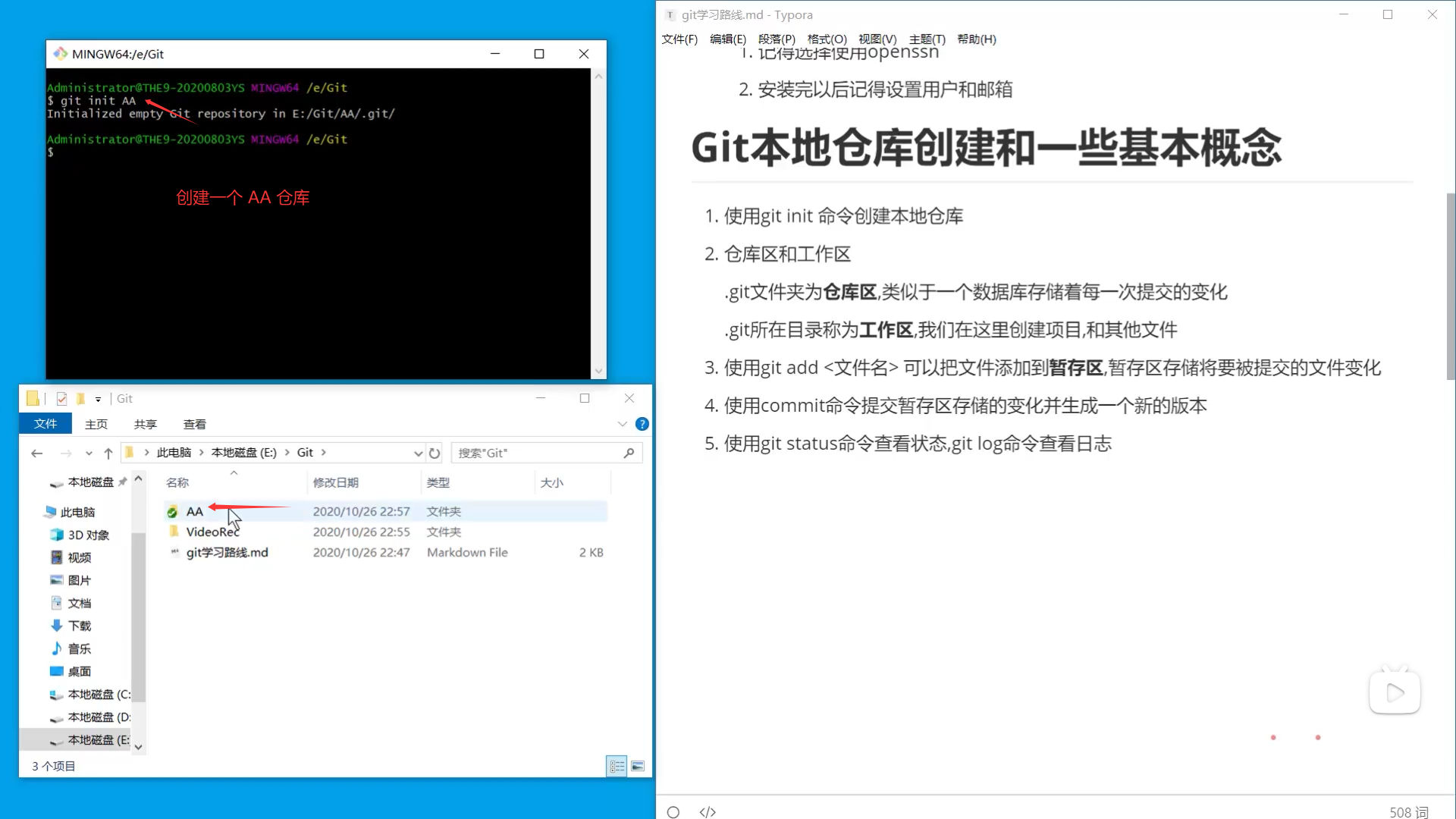Switch to large icons view in Explorer
Image resolution: width=1456 pixels, height=819 pixels.
[x=638, y=767]
